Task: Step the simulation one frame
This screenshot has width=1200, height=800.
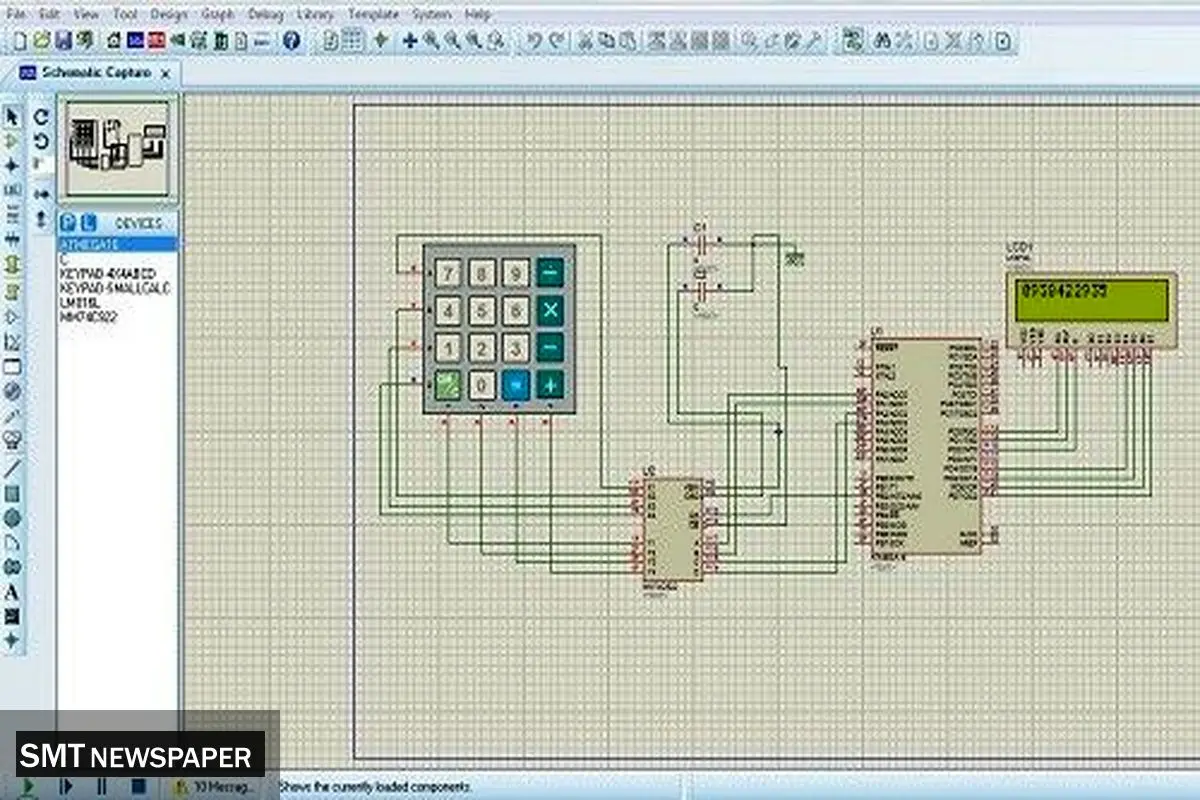Action: [65, 786]
